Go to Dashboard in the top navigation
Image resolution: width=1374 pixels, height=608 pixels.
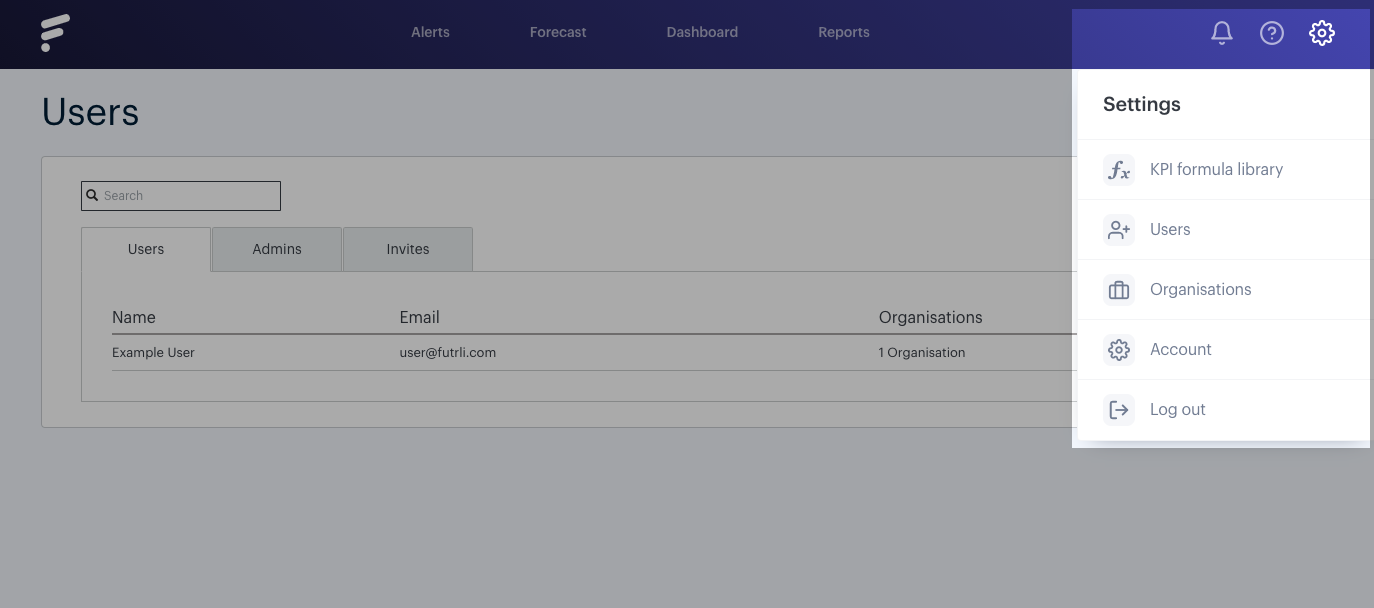click(x=702, y=32)
